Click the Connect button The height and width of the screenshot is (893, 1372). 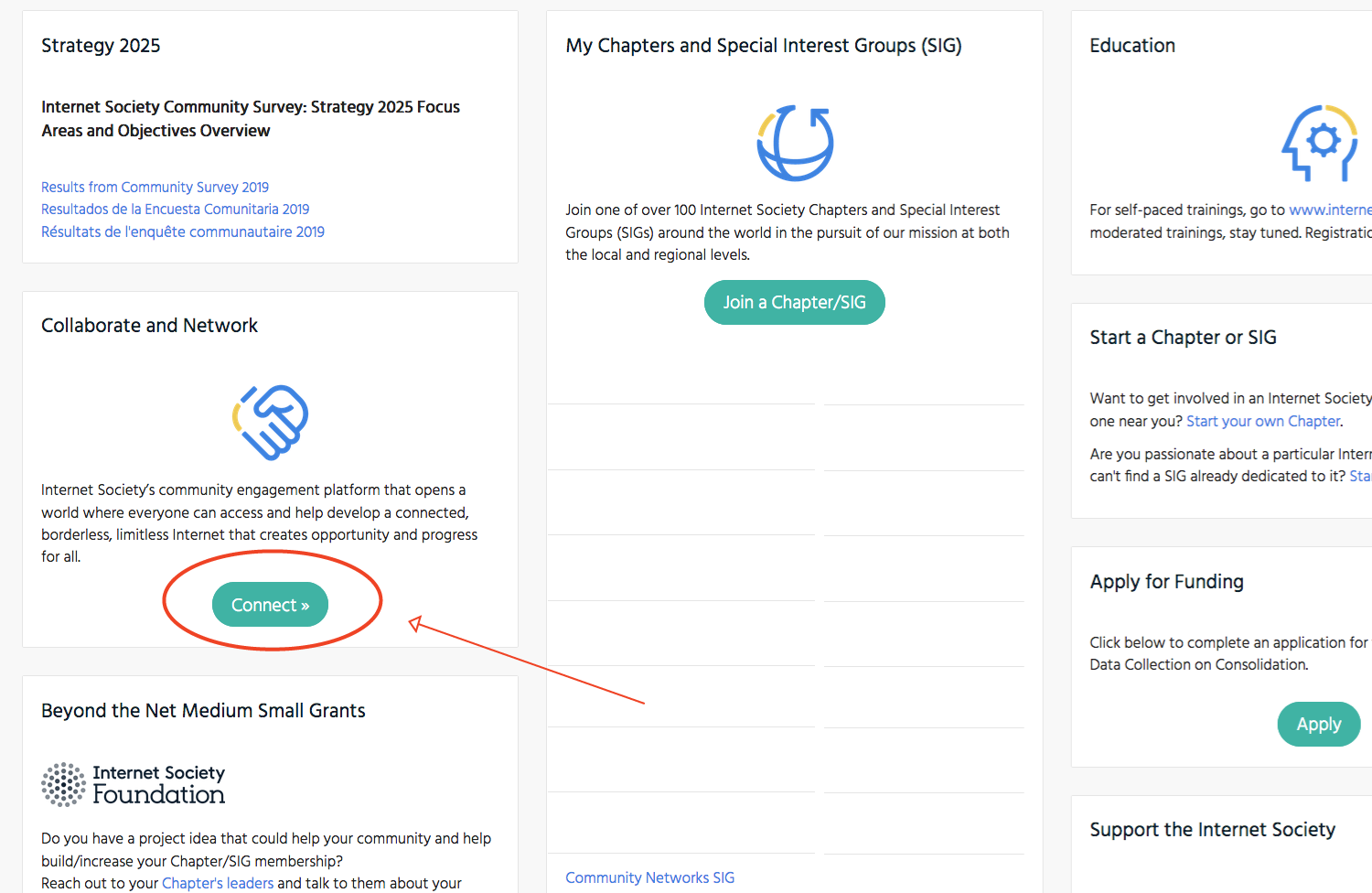pos(270,605)
